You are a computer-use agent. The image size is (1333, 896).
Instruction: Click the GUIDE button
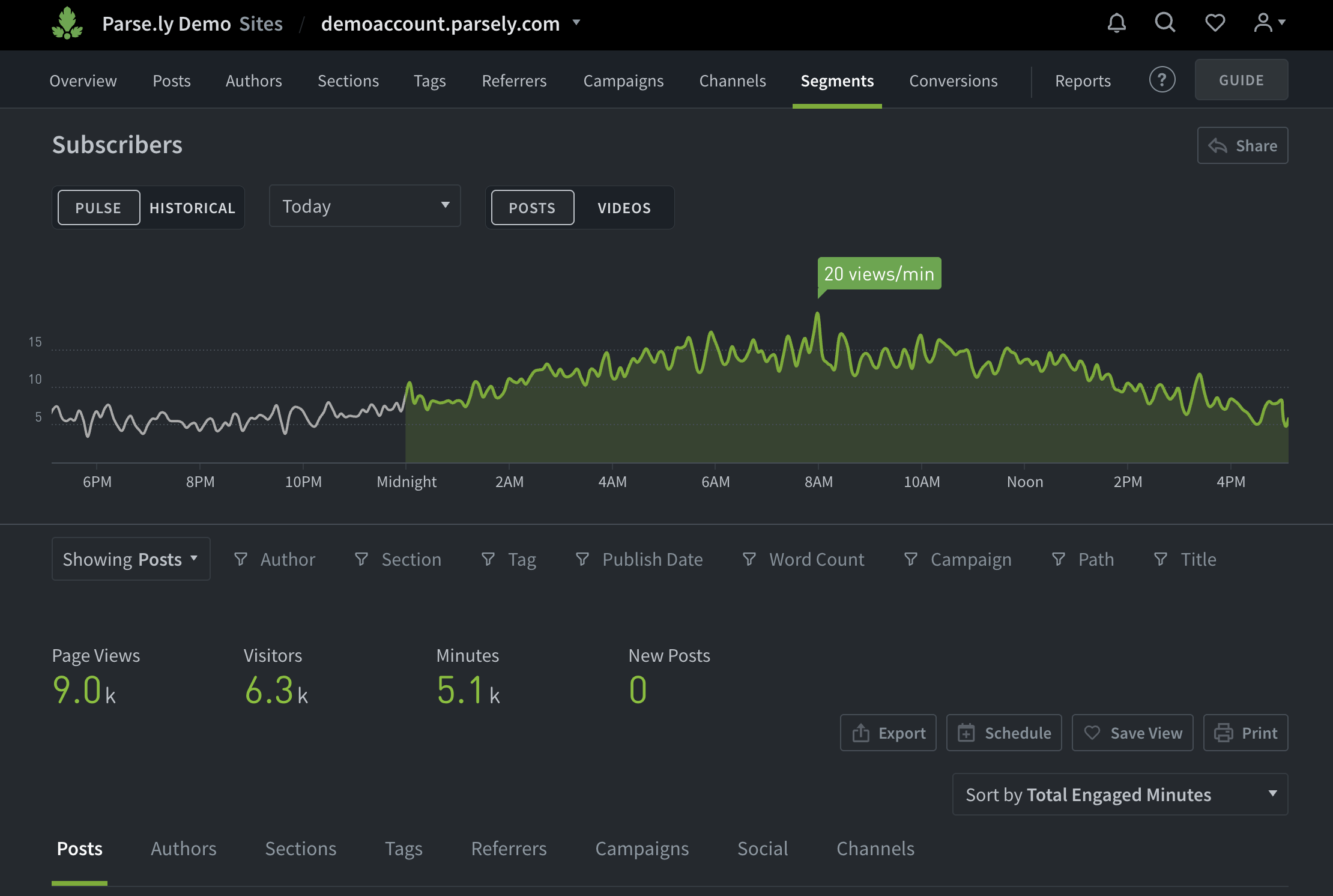[1241, 80]
